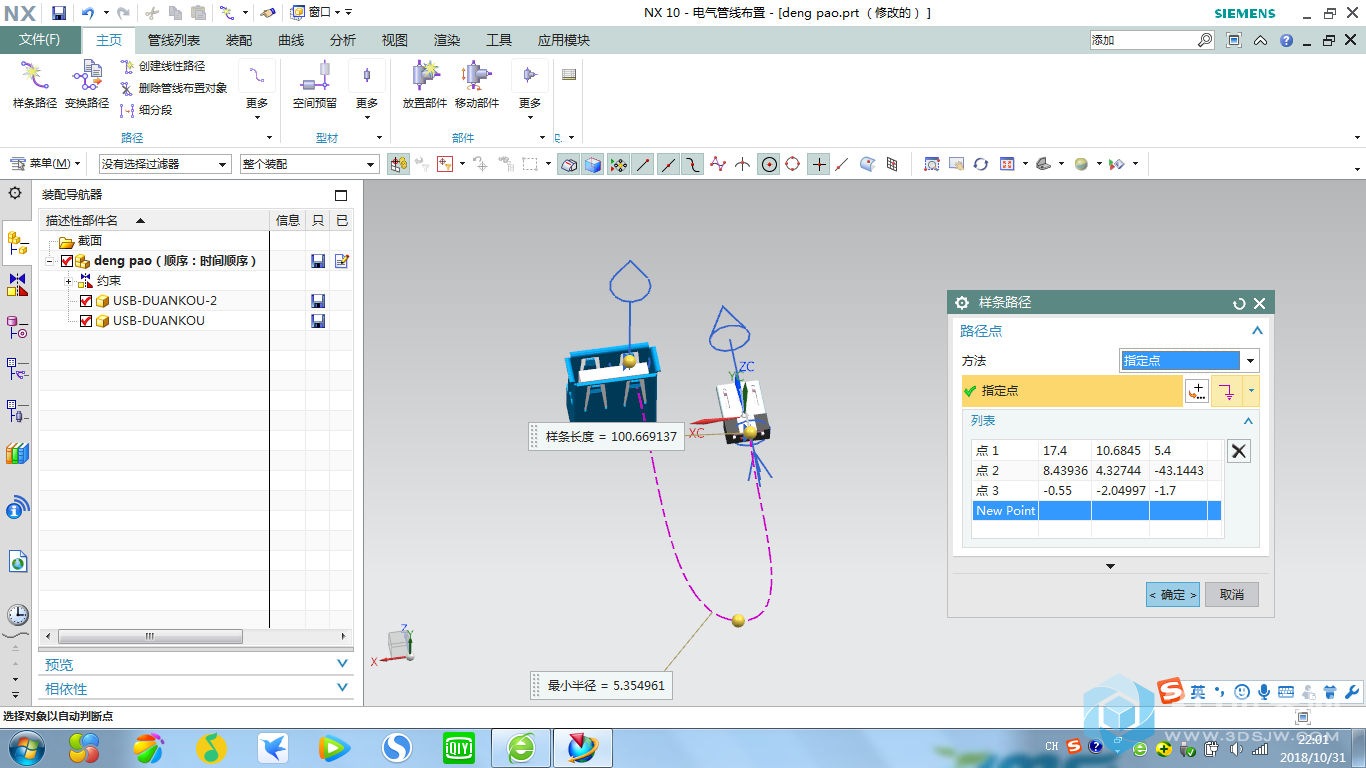Open the Internet Explorer sidebar tab icon
This screenshot has width=1366, height=768.
(17, 561)
